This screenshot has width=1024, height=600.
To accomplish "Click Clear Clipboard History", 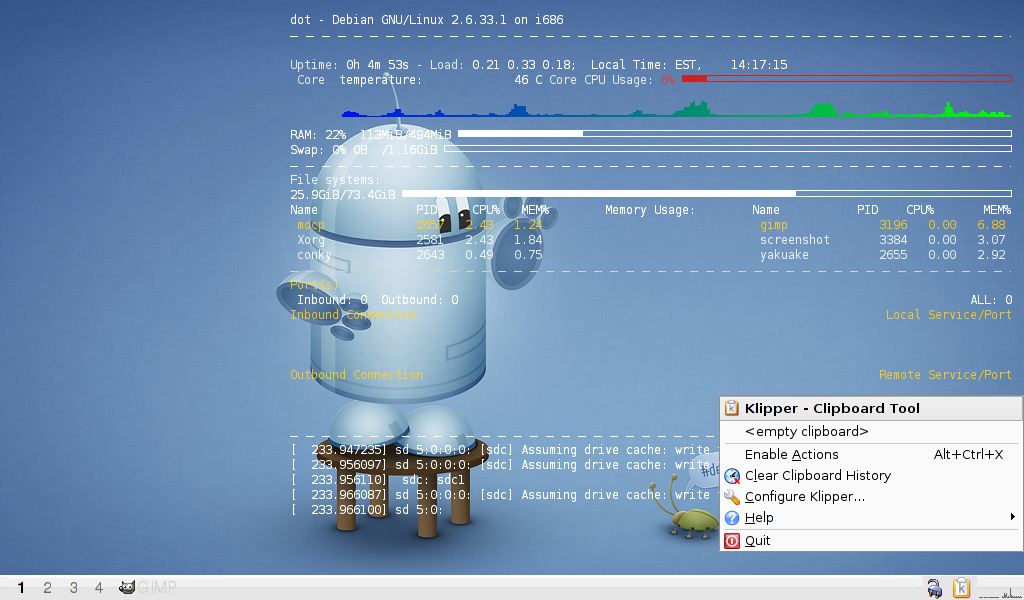I will 871,475.
